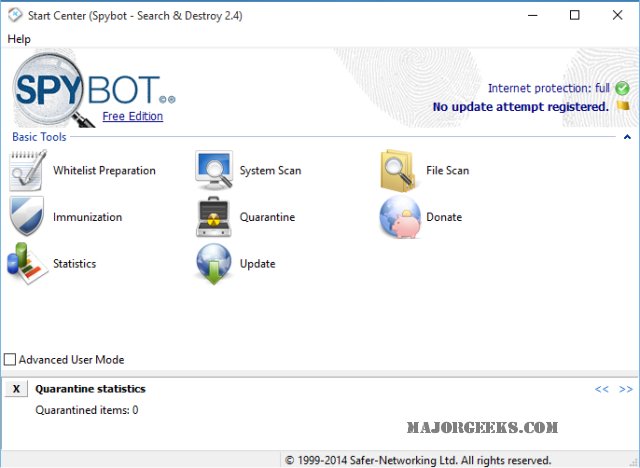Click the Statistics label
Screen dimensions: 640x468
point(74,264)
